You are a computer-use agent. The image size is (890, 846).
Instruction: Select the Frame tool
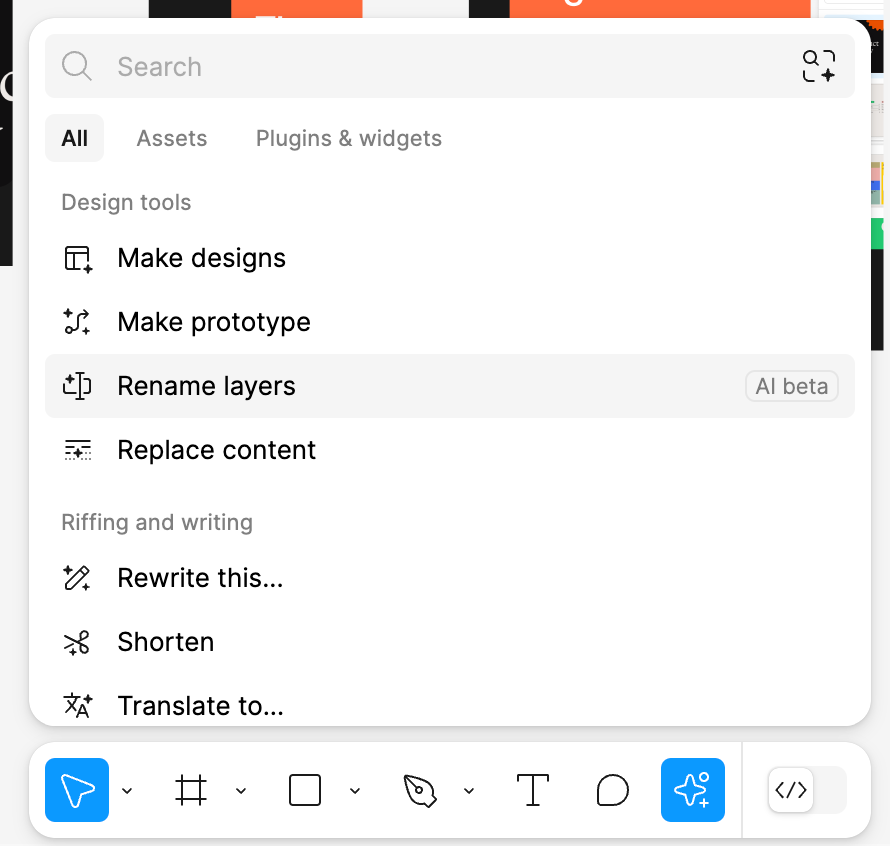[191, 790]
